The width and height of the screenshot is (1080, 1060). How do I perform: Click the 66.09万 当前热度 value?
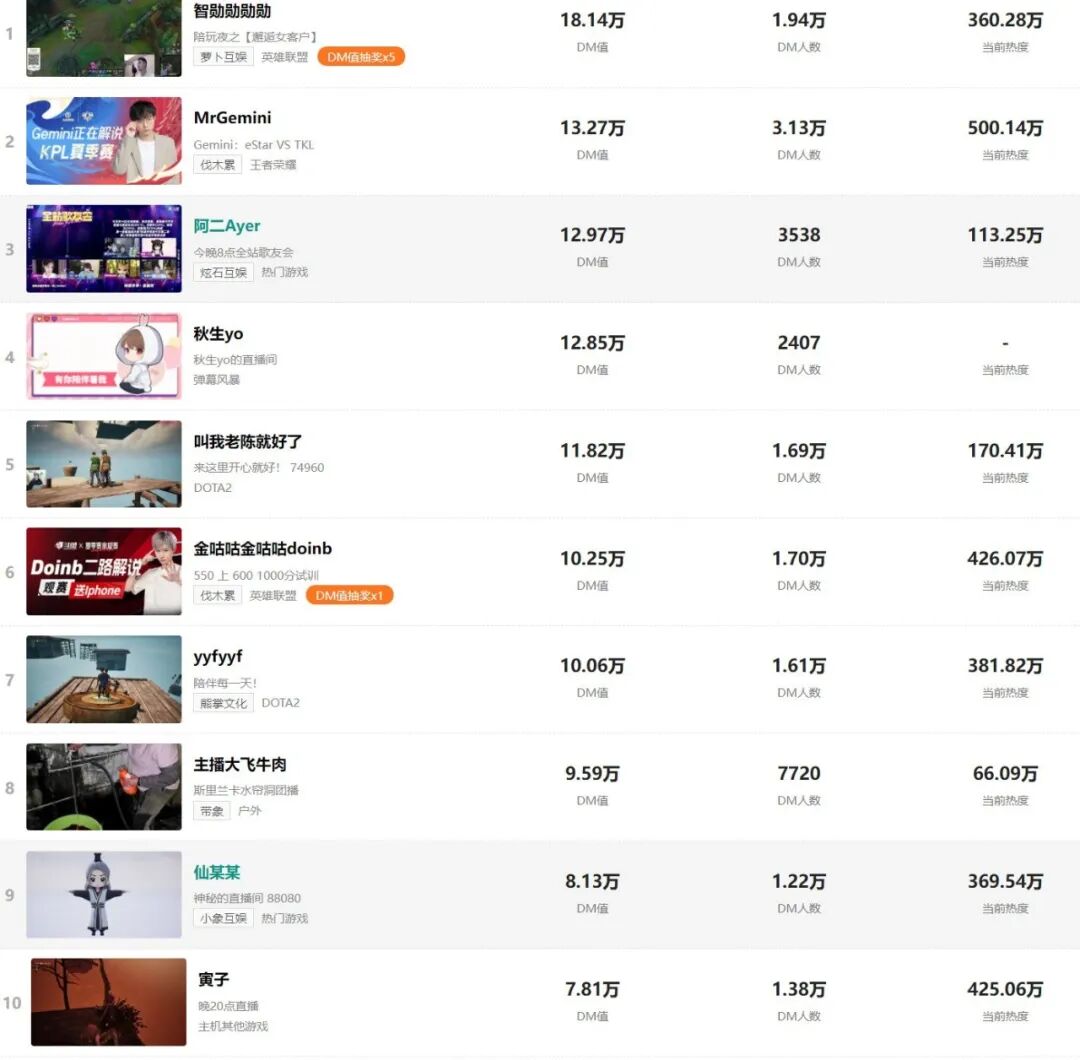click(1005, 773)
